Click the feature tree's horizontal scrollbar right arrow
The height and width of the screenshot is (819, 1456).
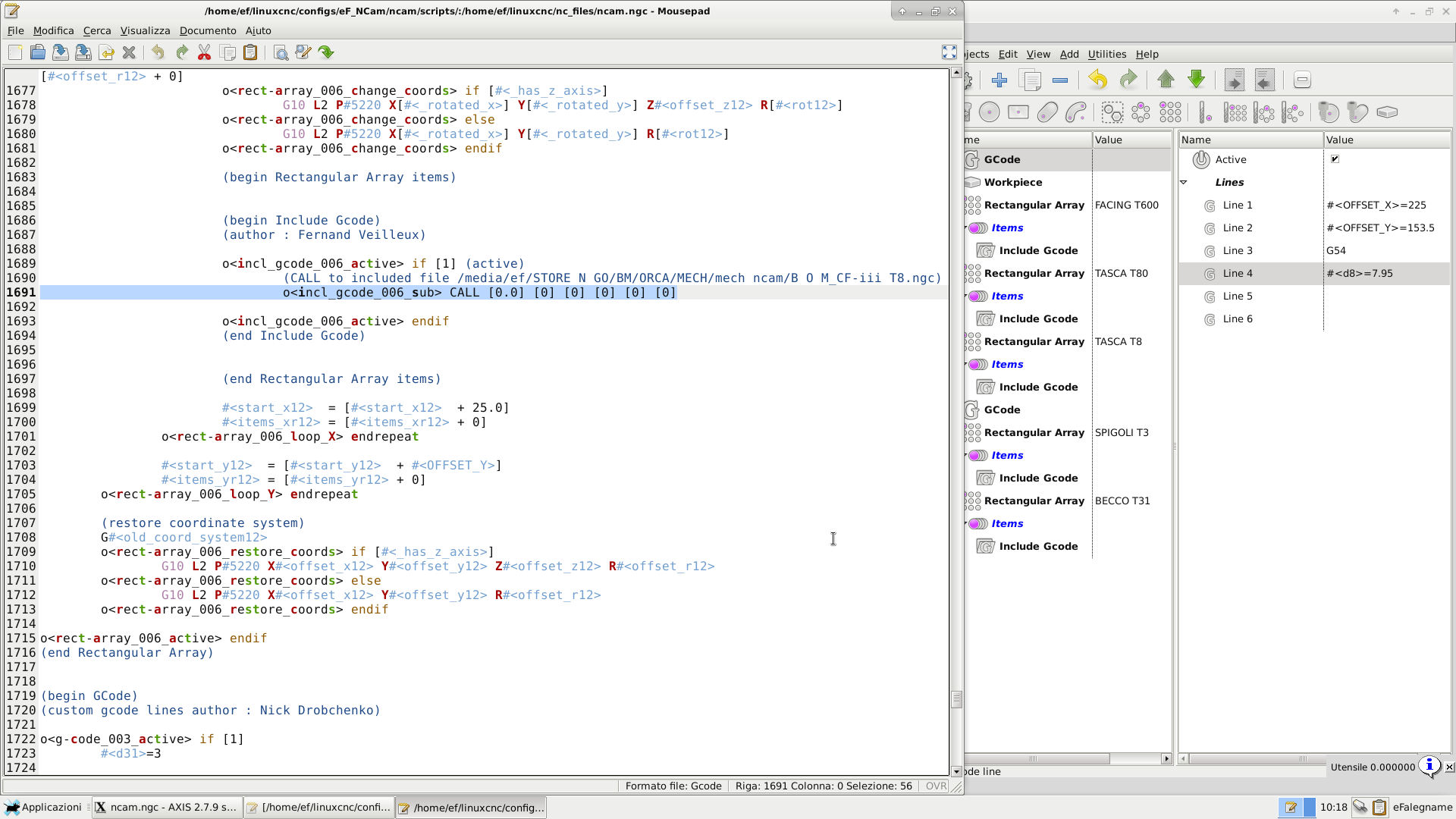[1166, 758]
